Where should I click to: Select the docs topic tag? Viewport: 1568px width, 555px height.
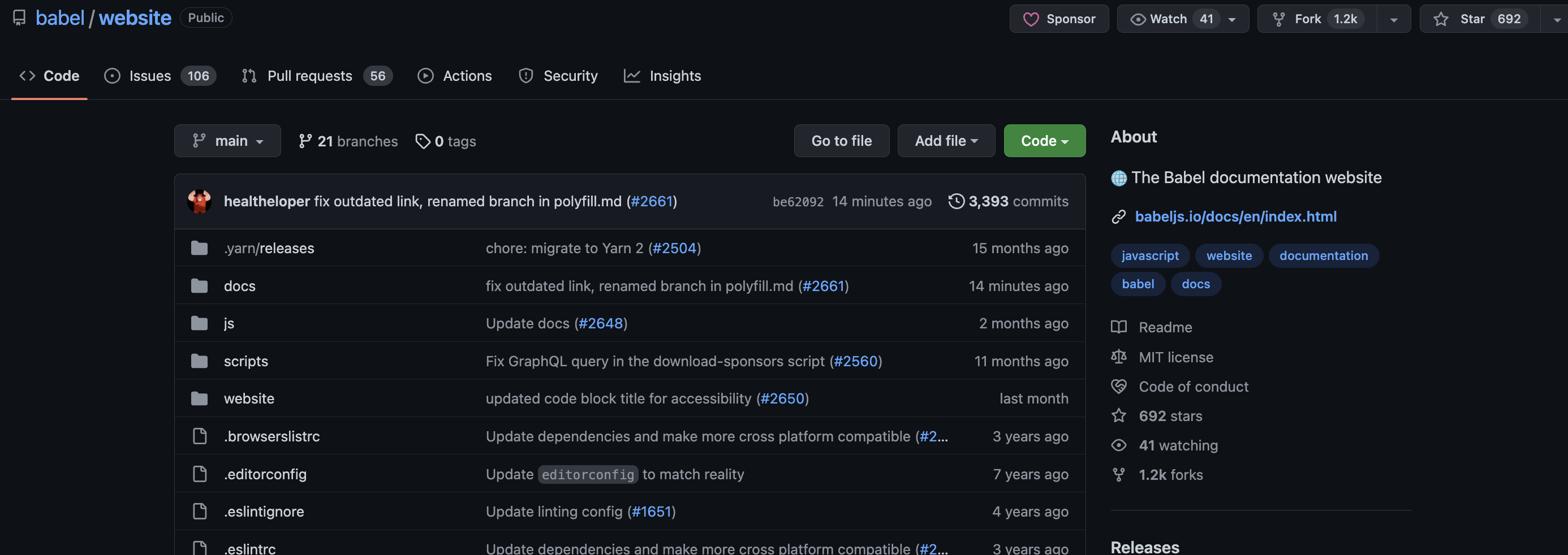(x=1195, y=284)
